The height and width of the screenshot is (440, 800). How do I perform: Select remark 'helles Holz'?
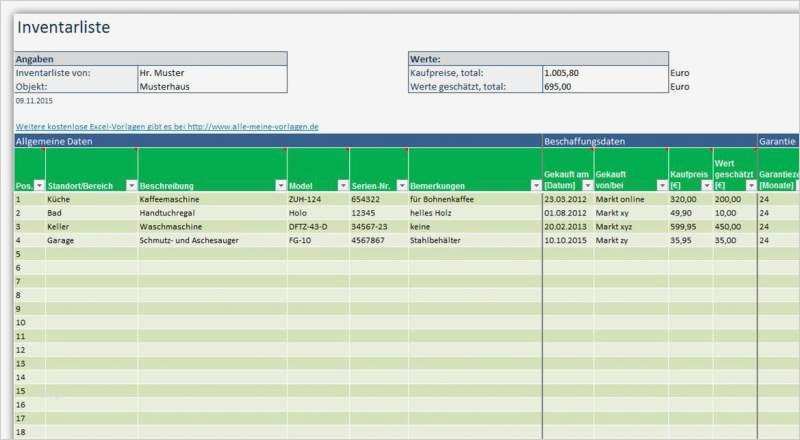click(475, 213)
